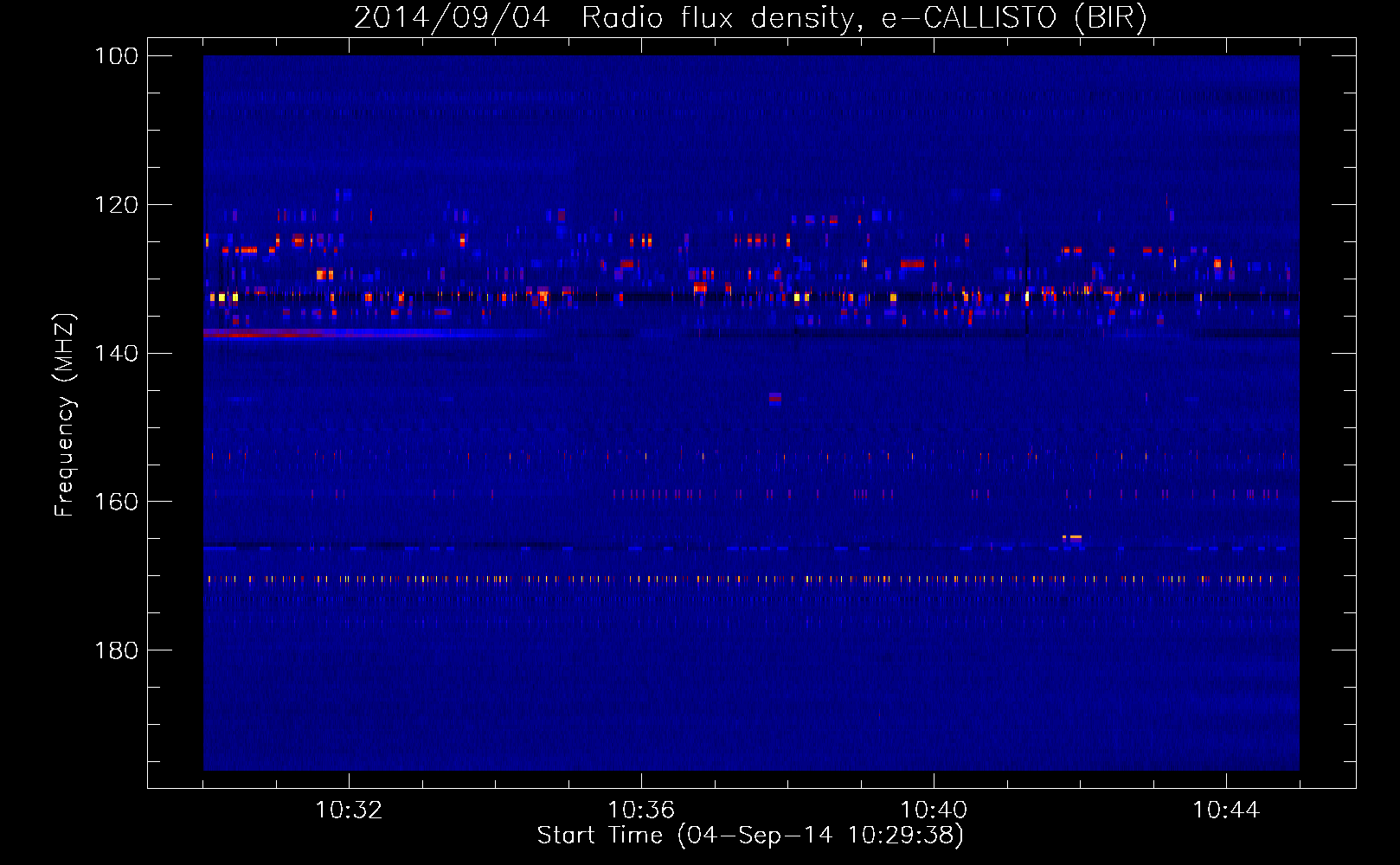
Task: Select the 100 frequency tick label
Action: (x=116, y=56)
